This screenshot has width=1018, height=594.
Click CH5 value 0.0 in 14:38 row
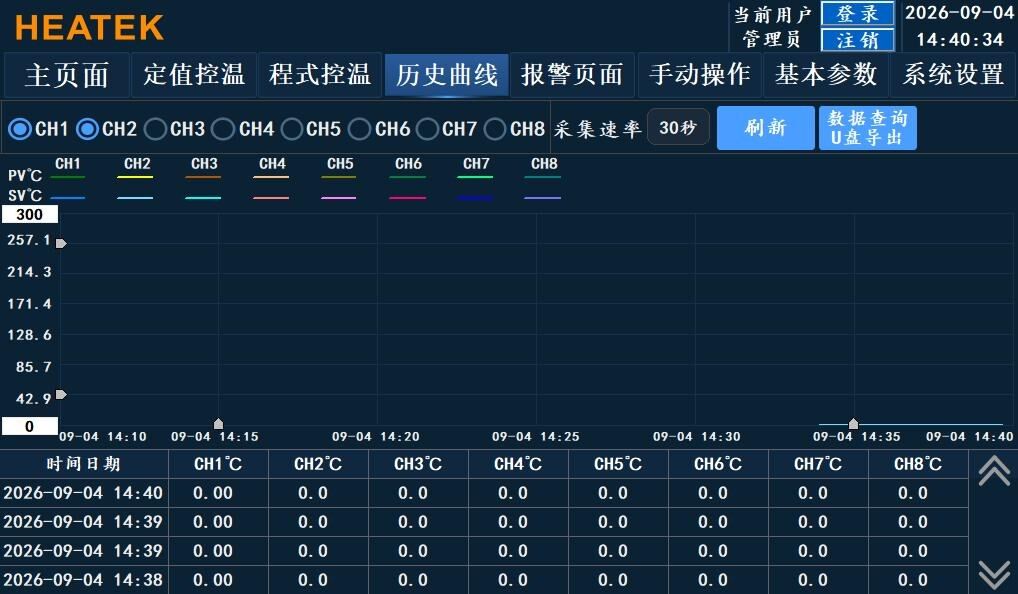point(613,580)
